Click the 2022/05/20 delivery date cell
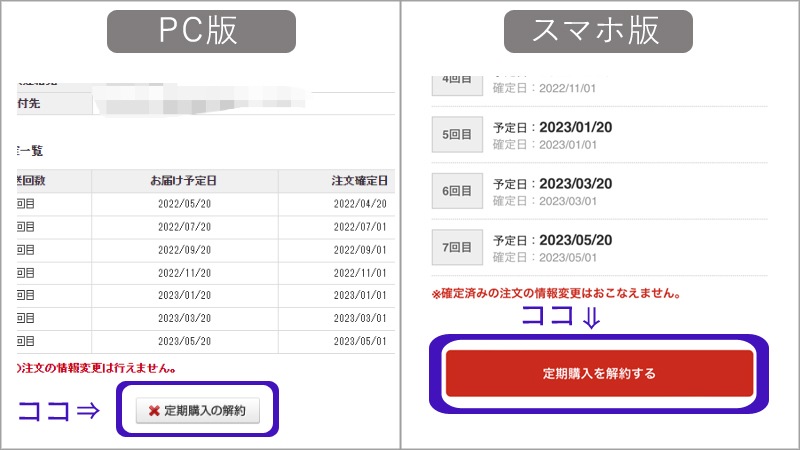 coord(184,203)
